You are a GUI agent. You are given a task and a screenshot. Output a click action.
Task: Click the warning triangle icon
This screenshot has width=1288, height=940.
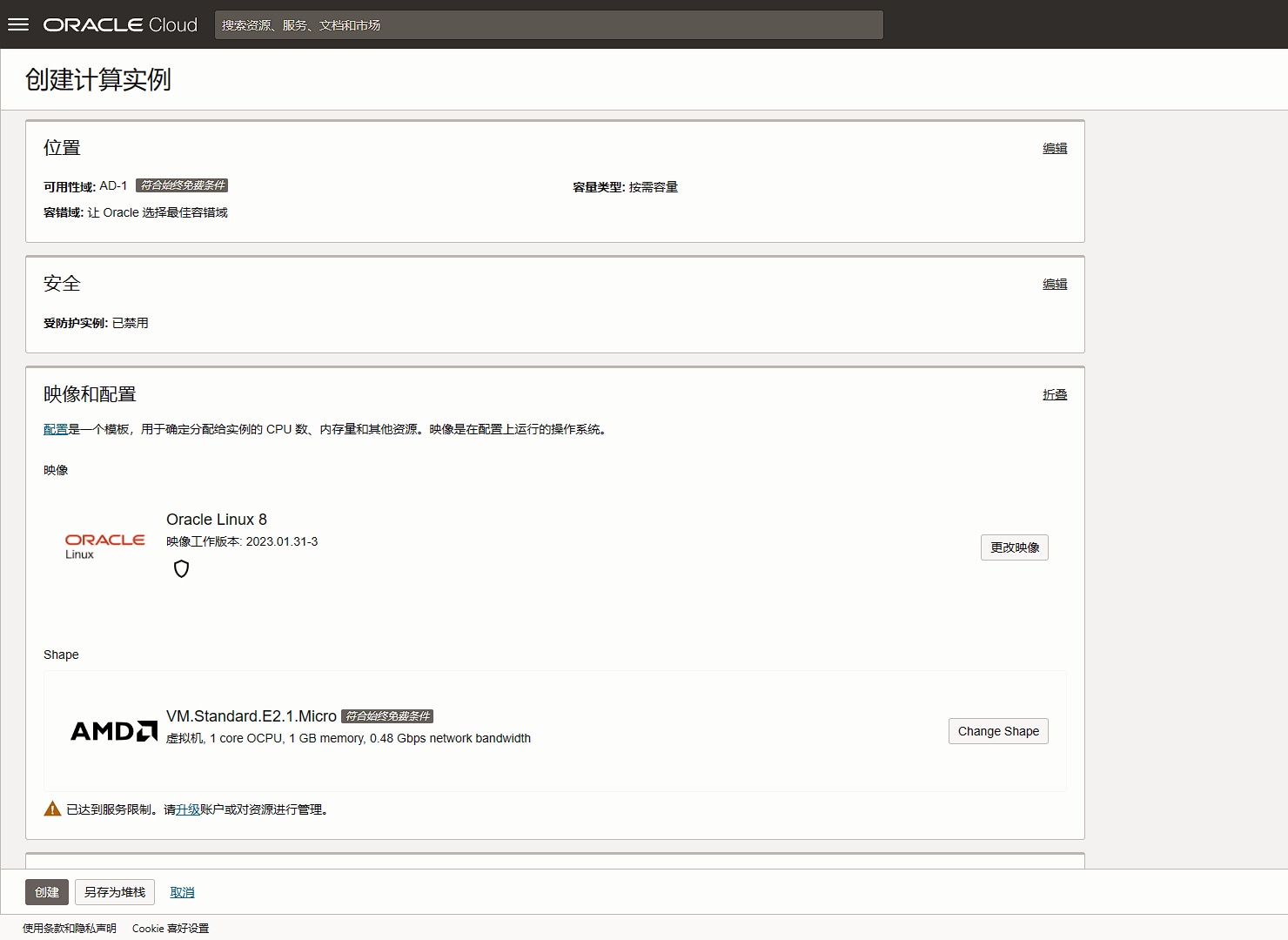pyautogui.click(x=52, y=809)
